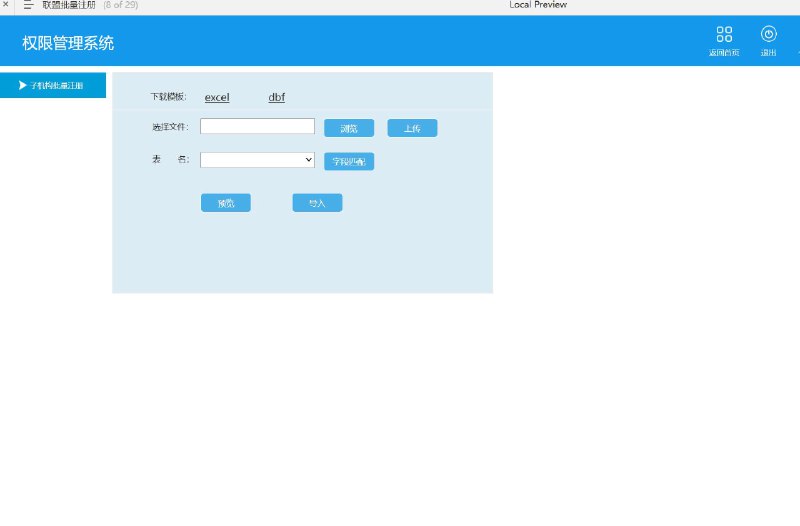Select the 子机构批量注册 sidebar item
The image size is (800, 526).
pos(53,85)
